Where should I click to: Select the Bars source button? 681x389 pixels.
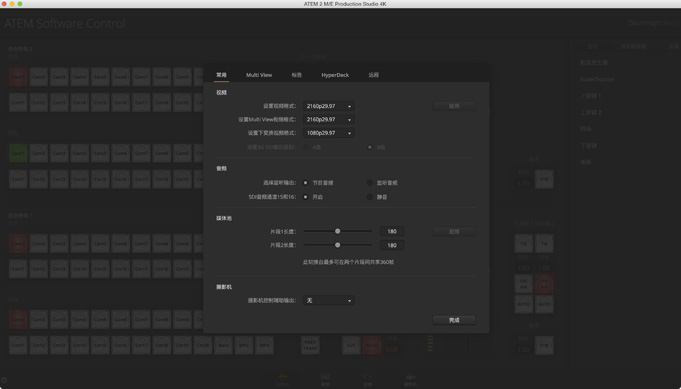(223, 345)
